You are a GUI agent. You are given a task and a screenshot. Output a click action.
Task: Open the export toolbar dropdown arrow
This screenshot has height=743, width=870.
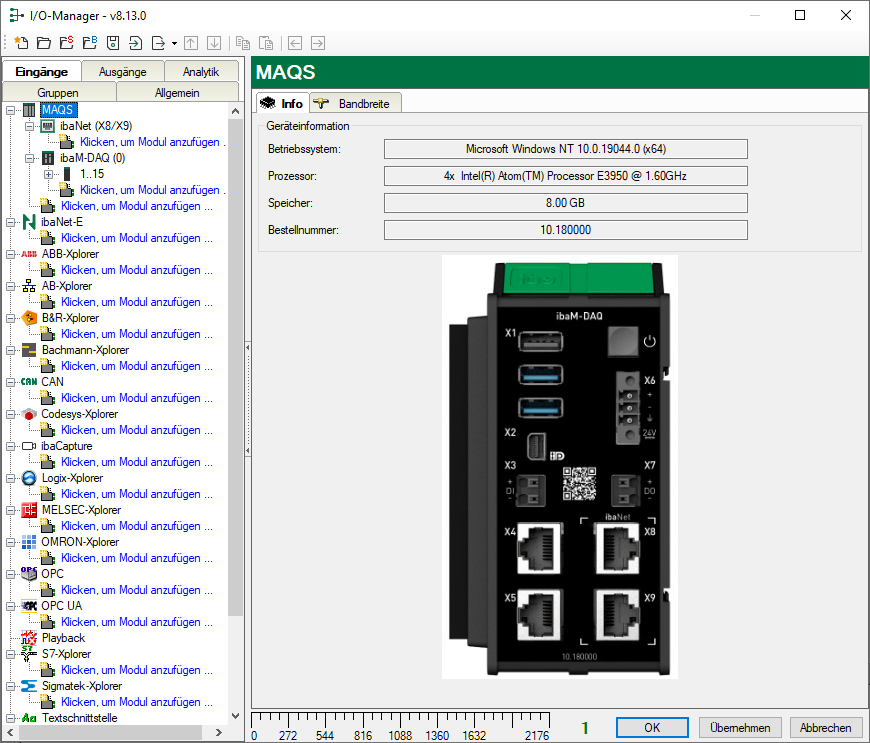(x=174, y=43)
